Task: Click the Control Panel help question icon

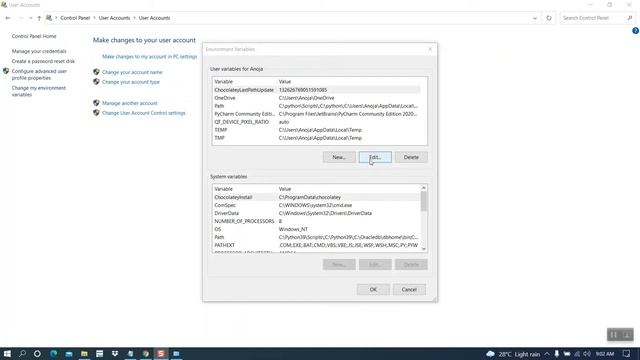Action: (635, 31)
